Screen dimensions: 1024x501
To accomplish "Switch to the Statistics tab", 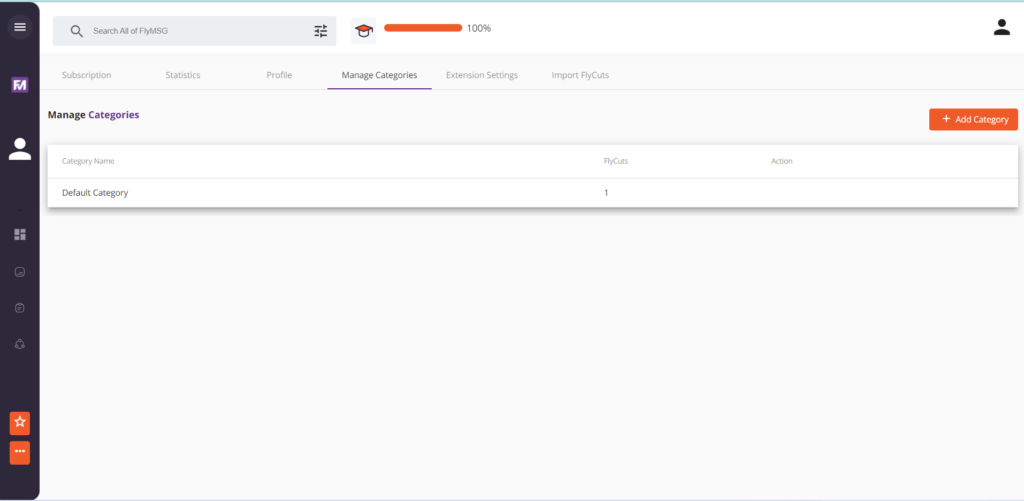I will (x=183, y=75).
